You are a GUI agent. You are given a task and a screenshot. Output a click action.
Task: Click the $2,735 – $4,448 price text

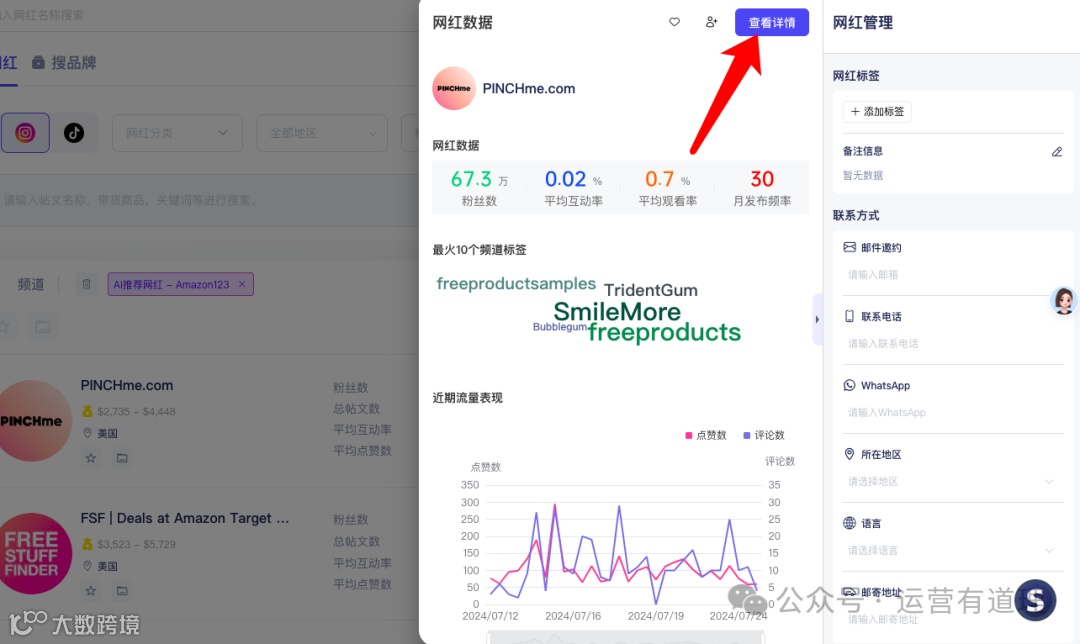point(136,411)
